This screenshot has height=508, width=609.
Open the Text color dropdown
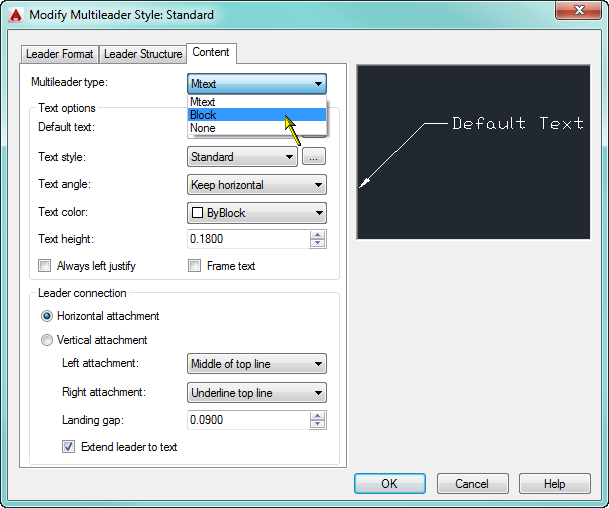pyautogui.click(x=257, y=213)
